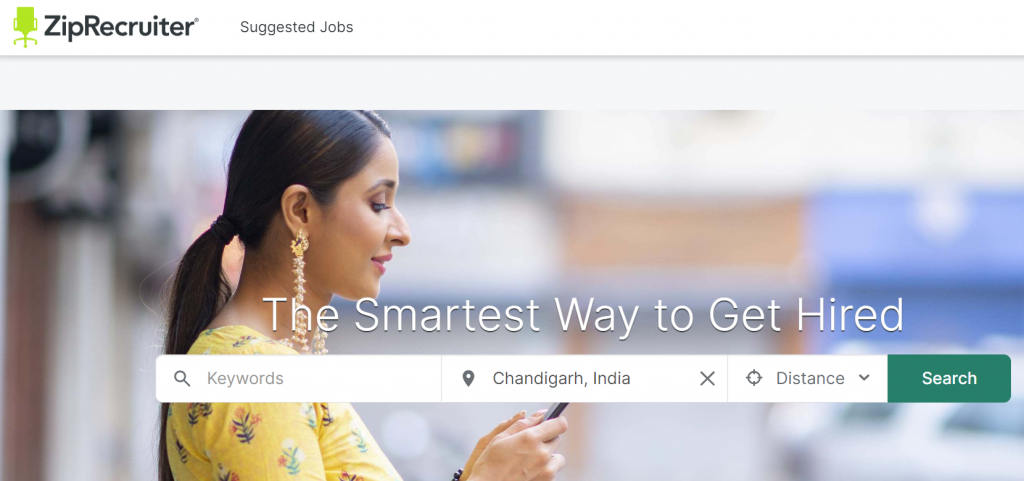Screen dimensions: 1024x481
Task: Click the green Search button
Action: click(949, 379)
